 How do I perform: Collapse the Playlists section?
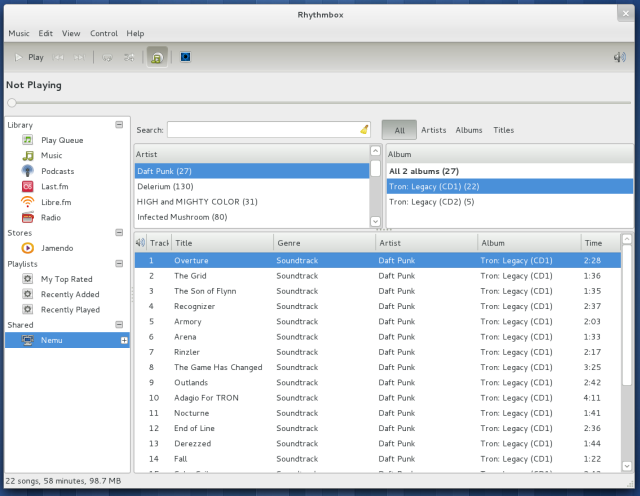pyautogui.click(x=119, y=263)
